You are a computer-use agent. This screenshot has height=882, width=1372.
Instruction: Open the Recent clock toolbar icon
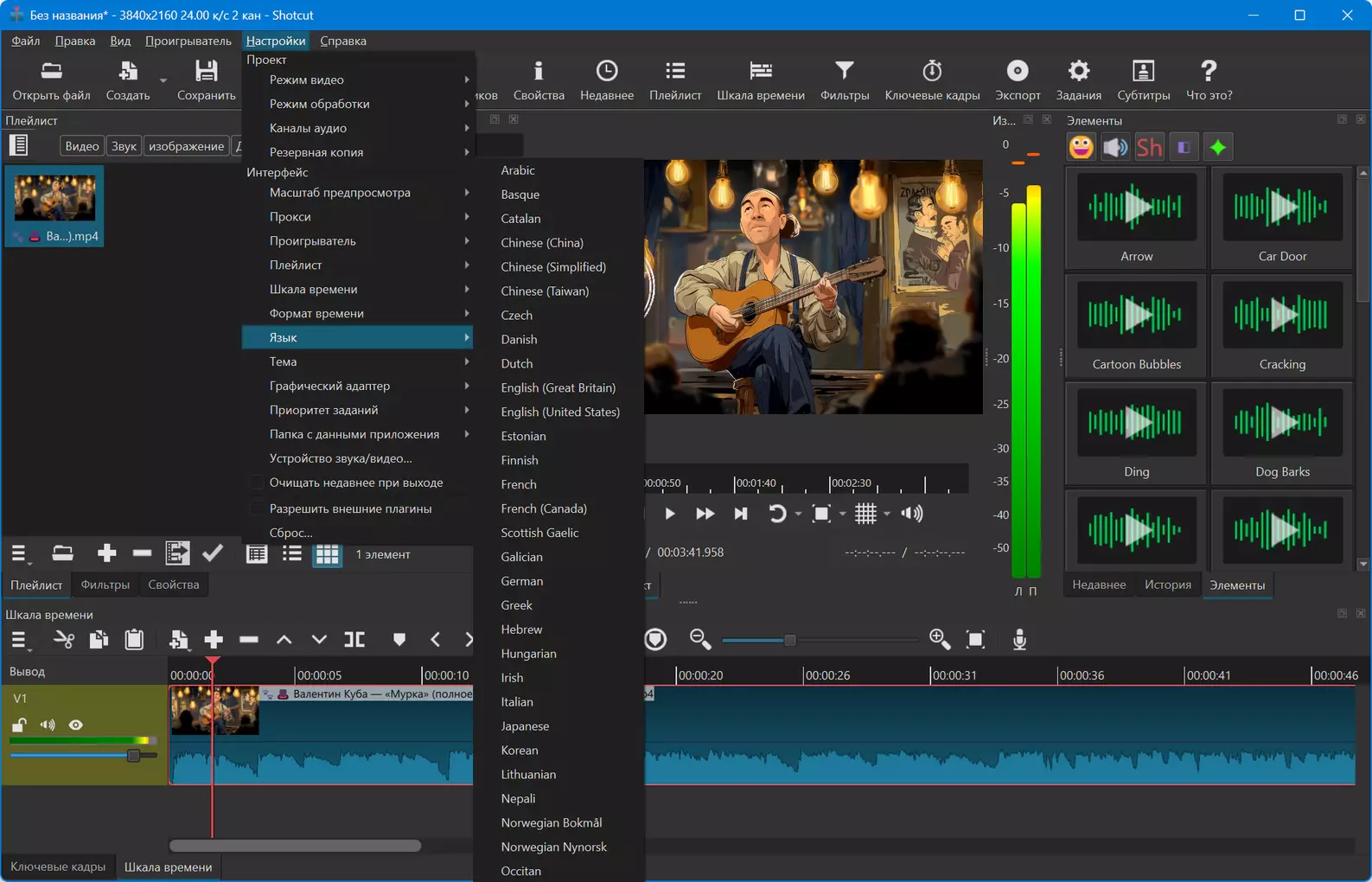click(x=607, y=80)
